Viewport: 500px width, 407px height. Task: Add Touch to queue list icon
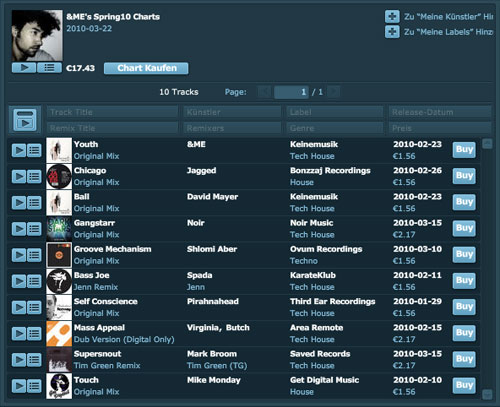pos(34,386)
